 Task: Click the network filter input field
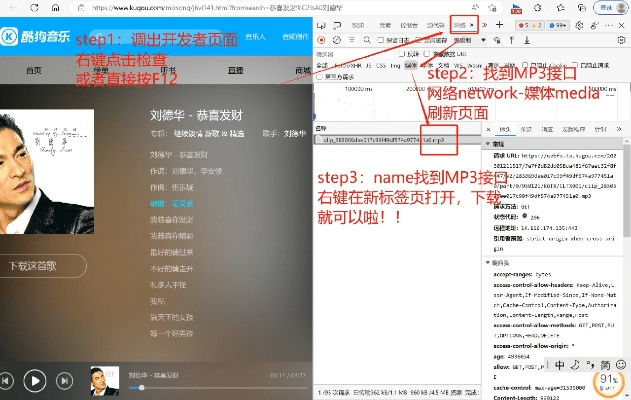355,54
